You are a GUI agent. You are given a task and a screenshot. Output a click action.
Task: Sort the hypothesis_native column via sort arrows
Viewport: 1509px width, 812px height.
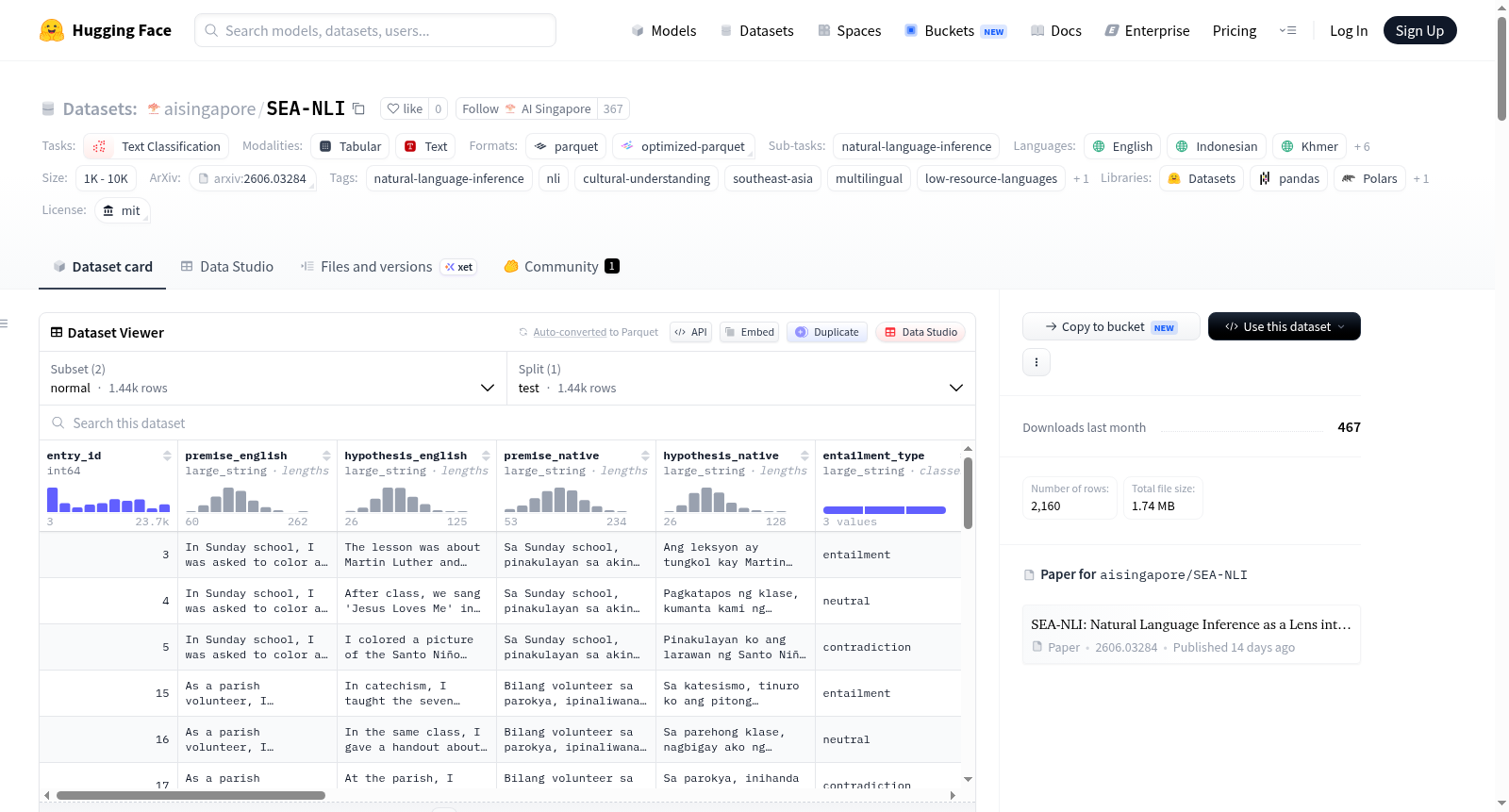coord(804,456)
